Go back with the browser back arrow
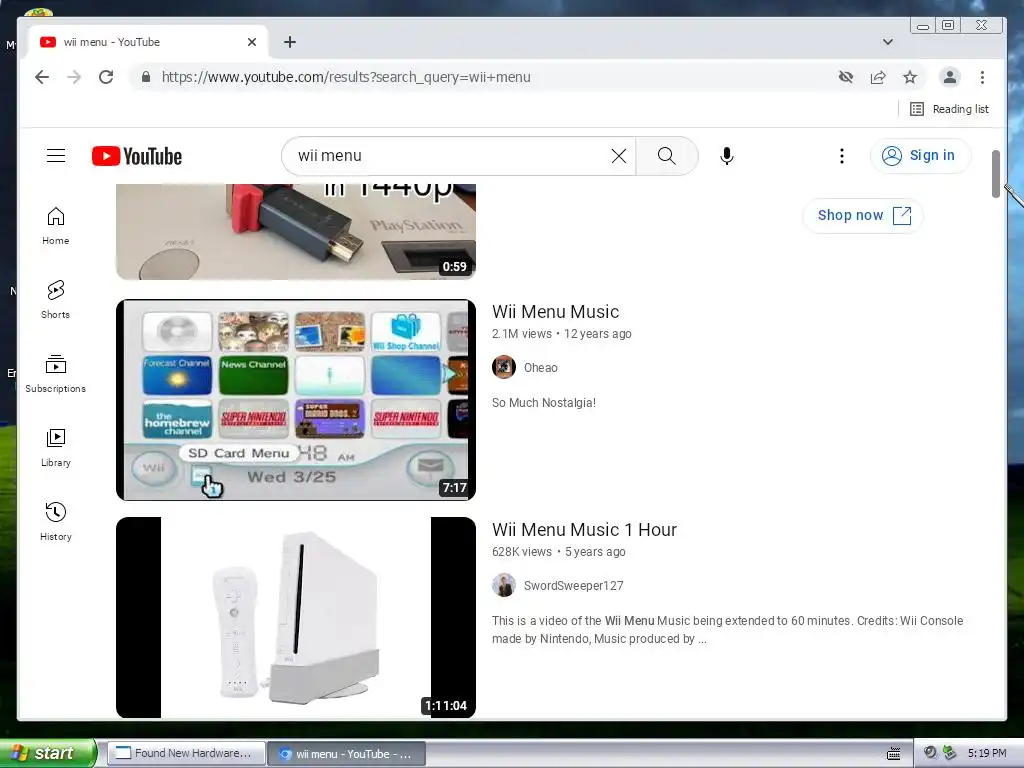 point(42,77)
